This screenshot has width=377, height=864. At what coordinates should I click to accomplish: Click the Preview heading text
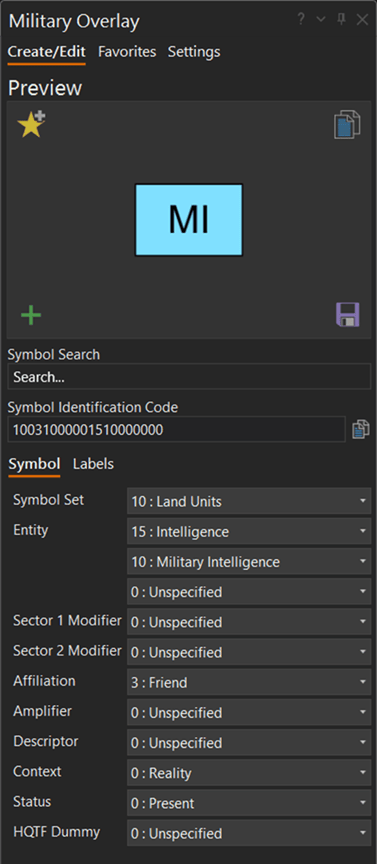tap(45, 88)
